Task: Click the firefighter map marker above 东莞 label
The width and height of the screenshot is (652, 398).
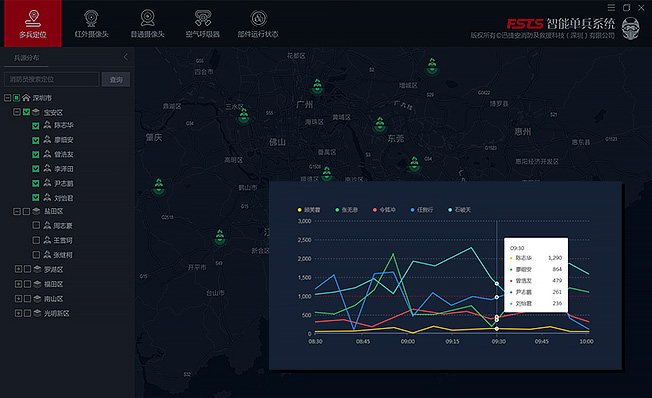Action: click(x=380, y=124)
